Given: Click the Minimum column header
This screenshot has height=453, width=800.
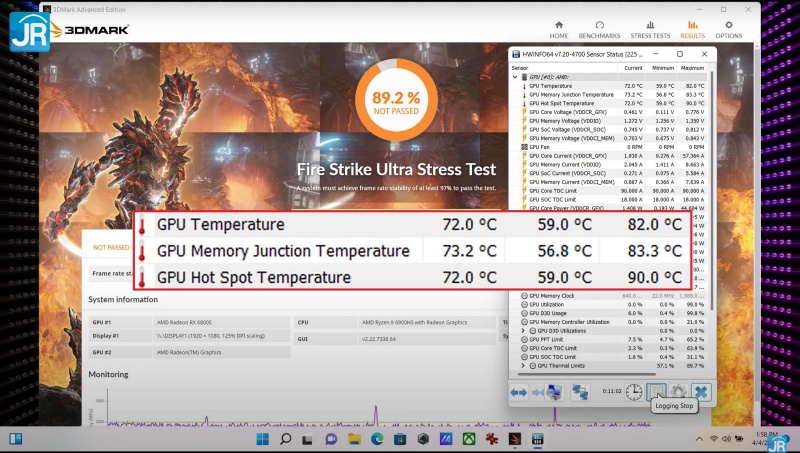Looking at the screenshot, I should click(x=662, y=68).
